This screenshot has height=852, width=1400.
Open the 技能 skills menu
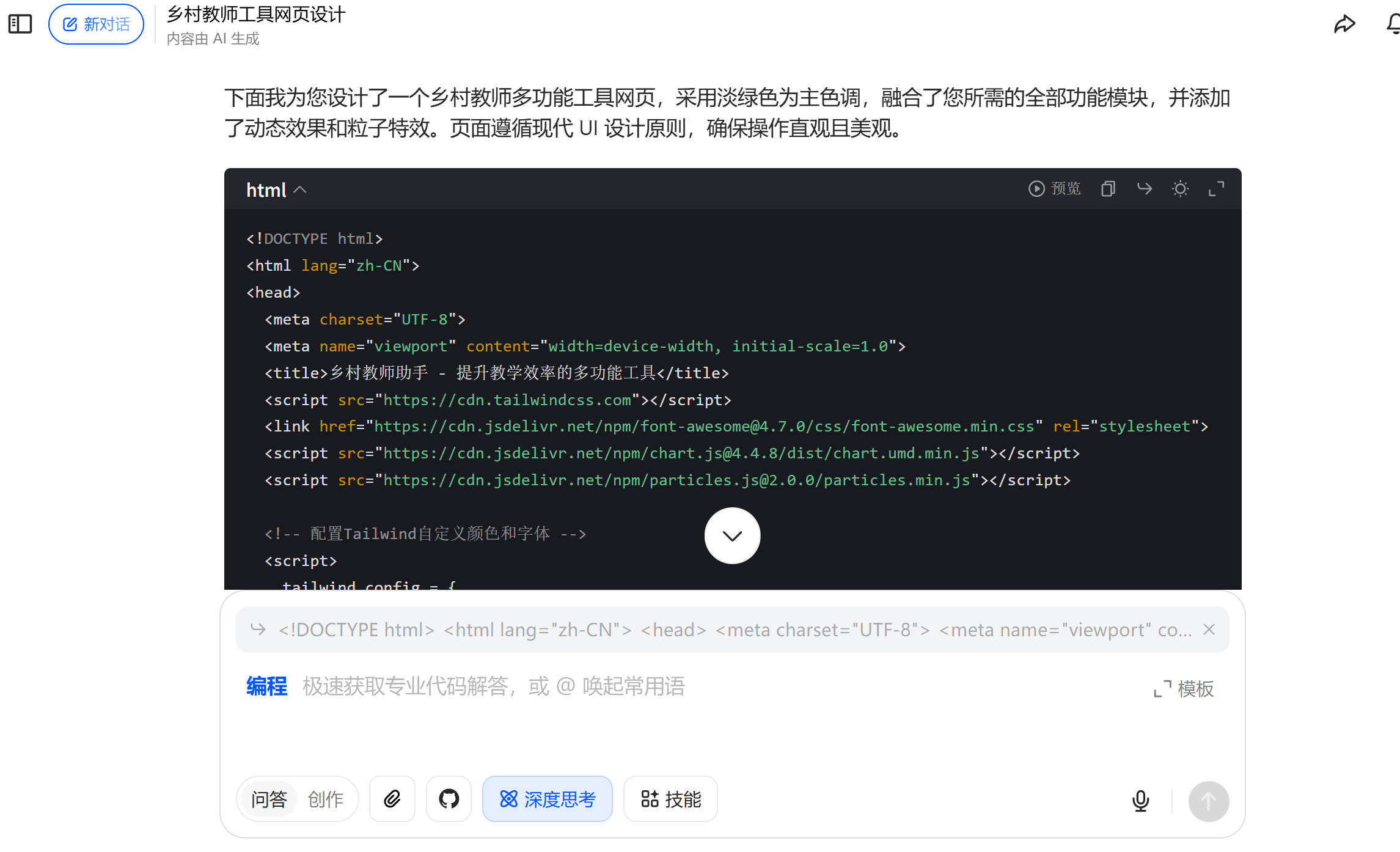tap(670, 799)
